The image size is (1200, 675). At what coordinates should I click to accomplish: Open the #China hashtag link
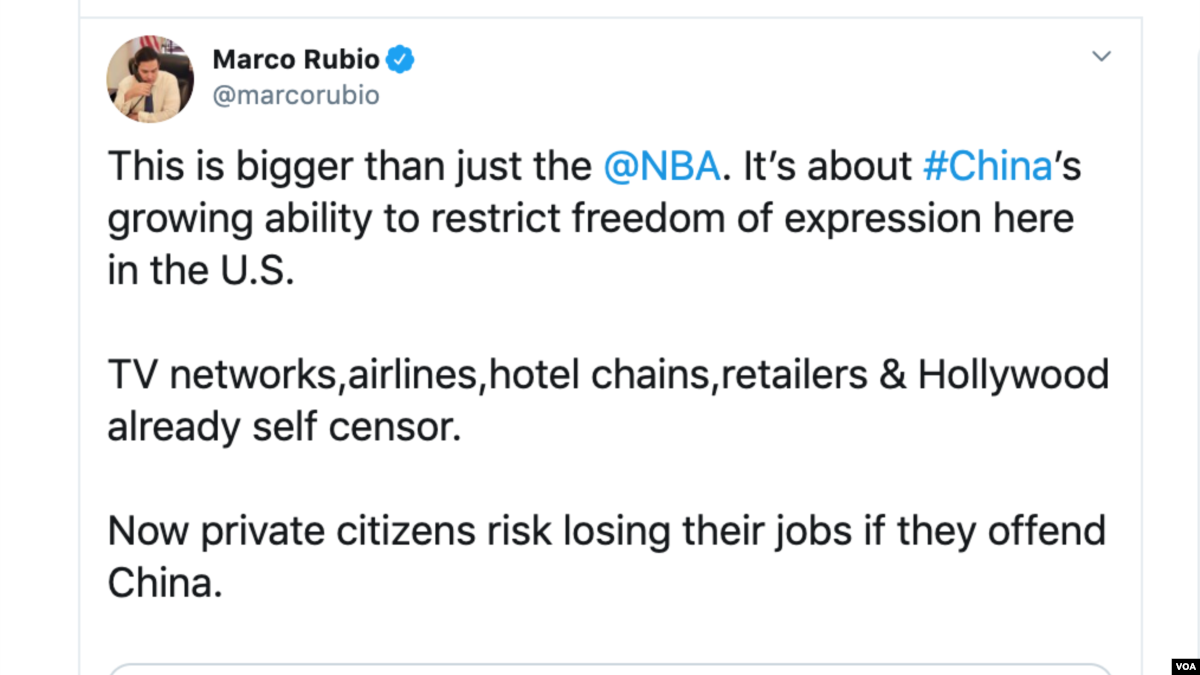click(986, 166)
